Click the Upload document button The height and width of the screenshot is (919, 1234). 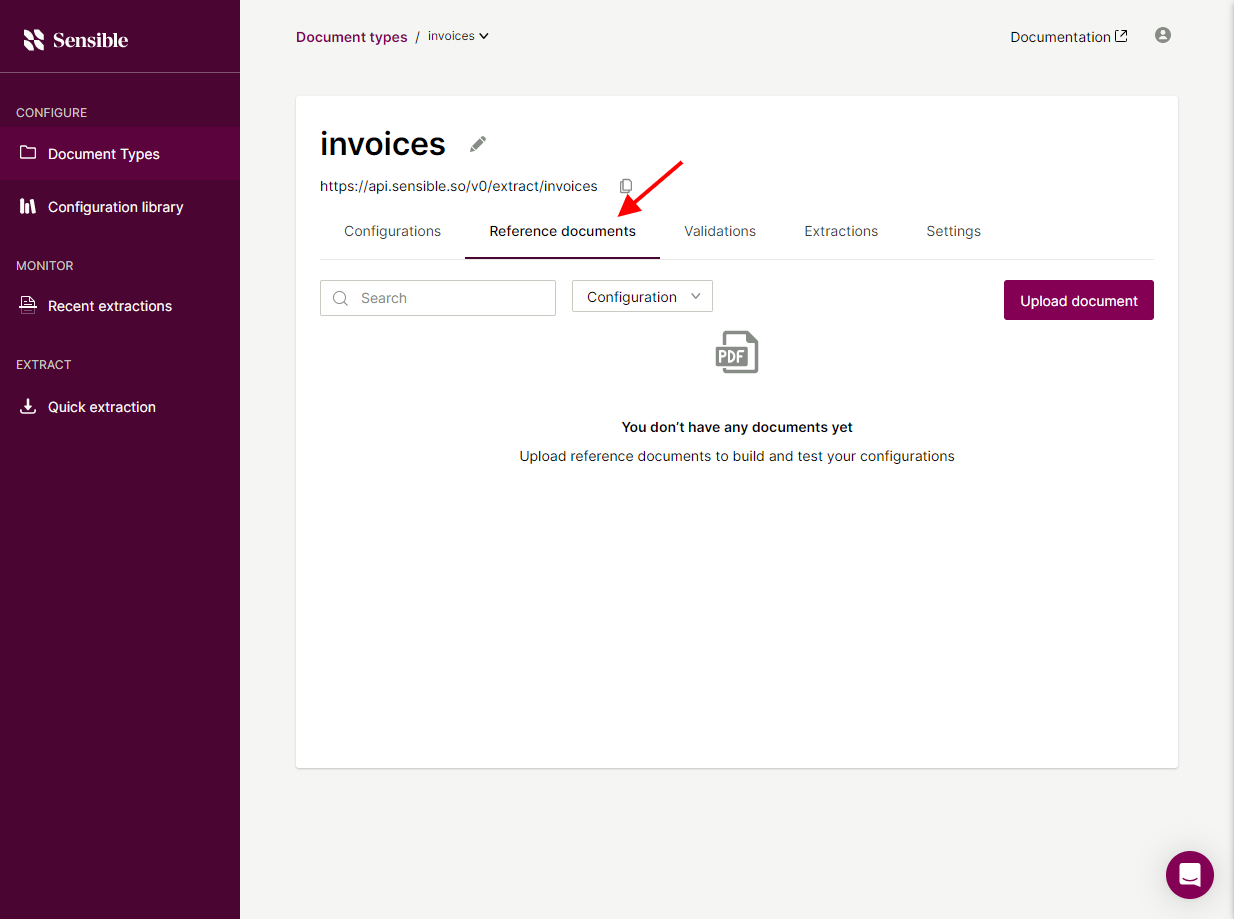click(x=1079, y=300)
